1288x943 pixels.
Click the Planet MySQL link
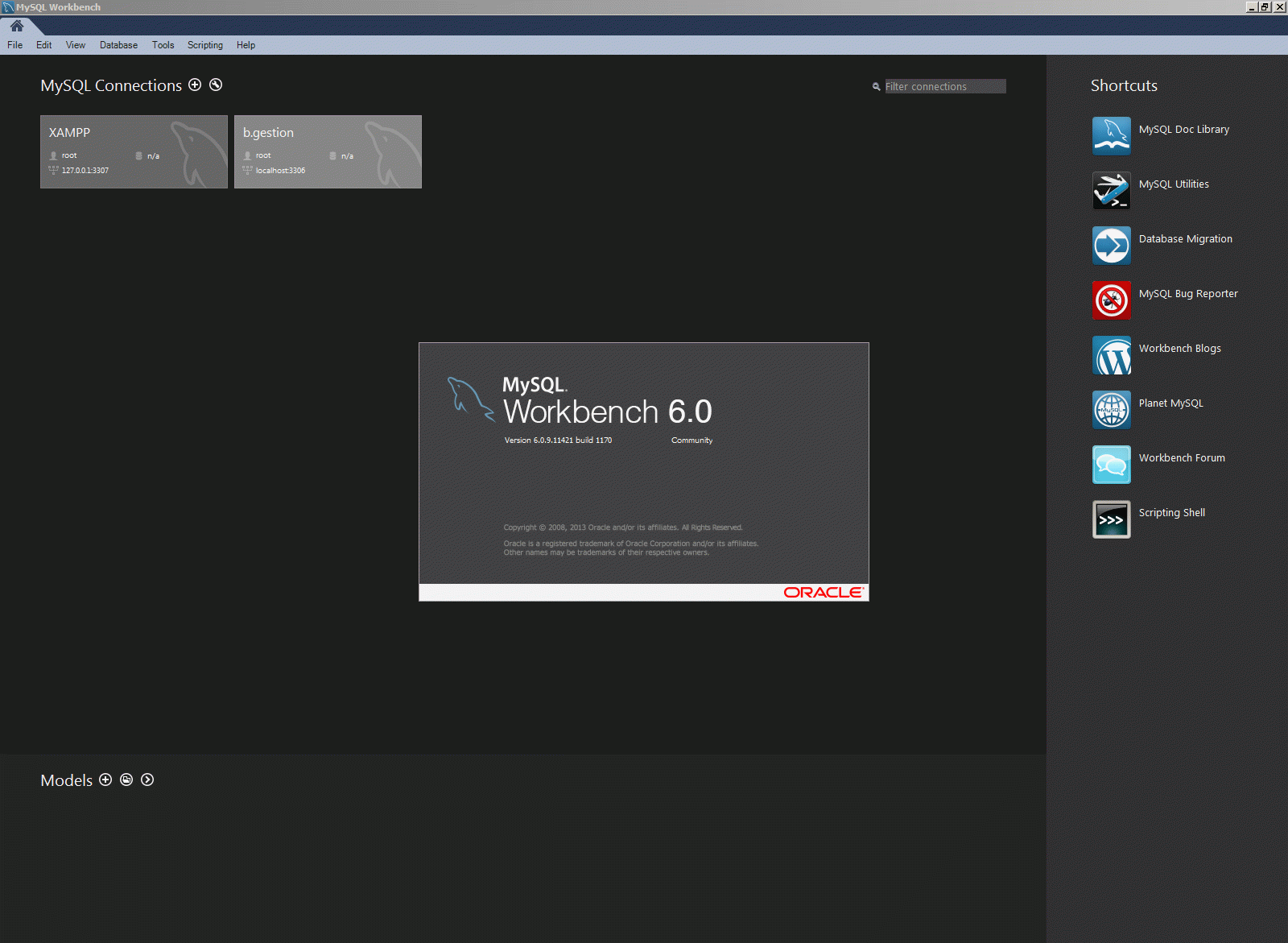tap(1171, 403)
